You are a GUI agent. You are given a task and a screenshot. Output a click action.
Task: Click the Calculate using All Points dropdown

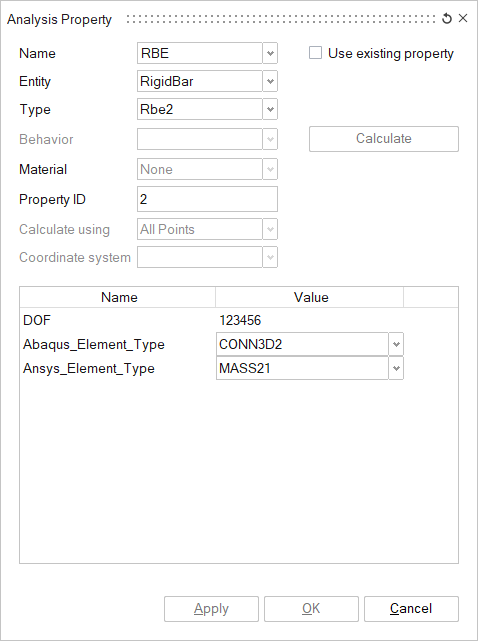click(207, 229)
